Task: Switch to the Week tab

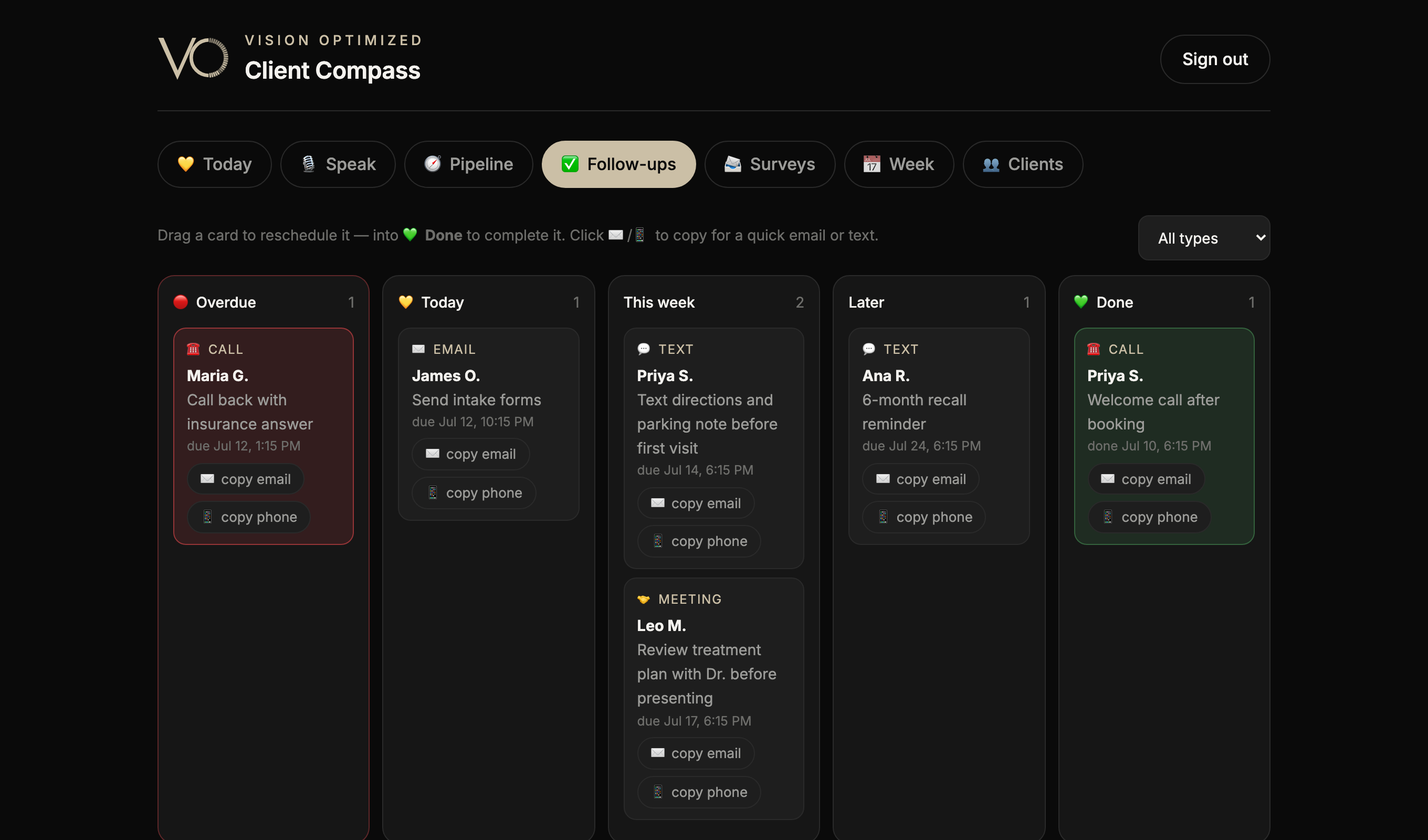Action: (x=899, y=164)
